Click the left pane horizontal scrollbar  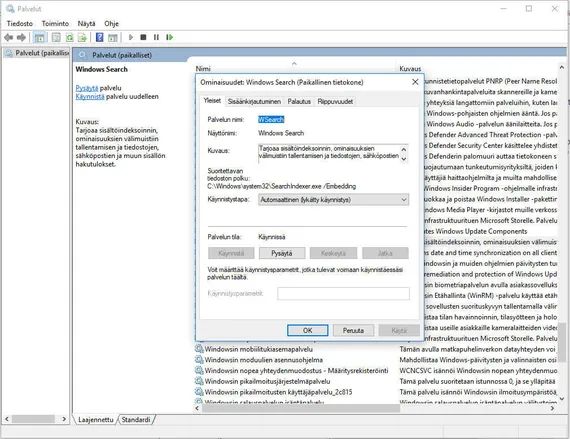(33, 419)
